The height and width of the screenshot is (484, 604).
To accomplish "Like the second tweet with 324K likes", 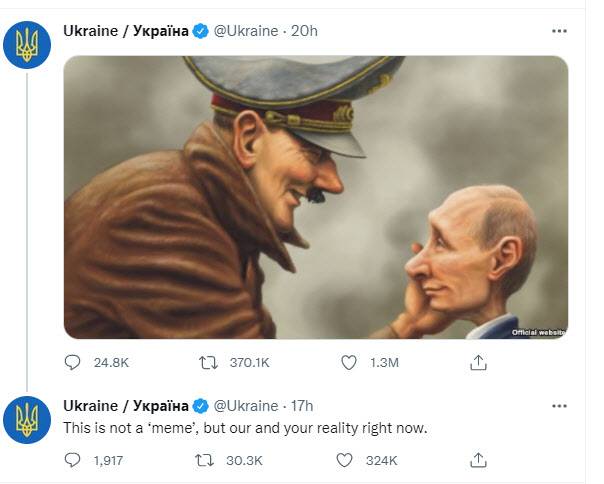I will [x=344, y=460].
